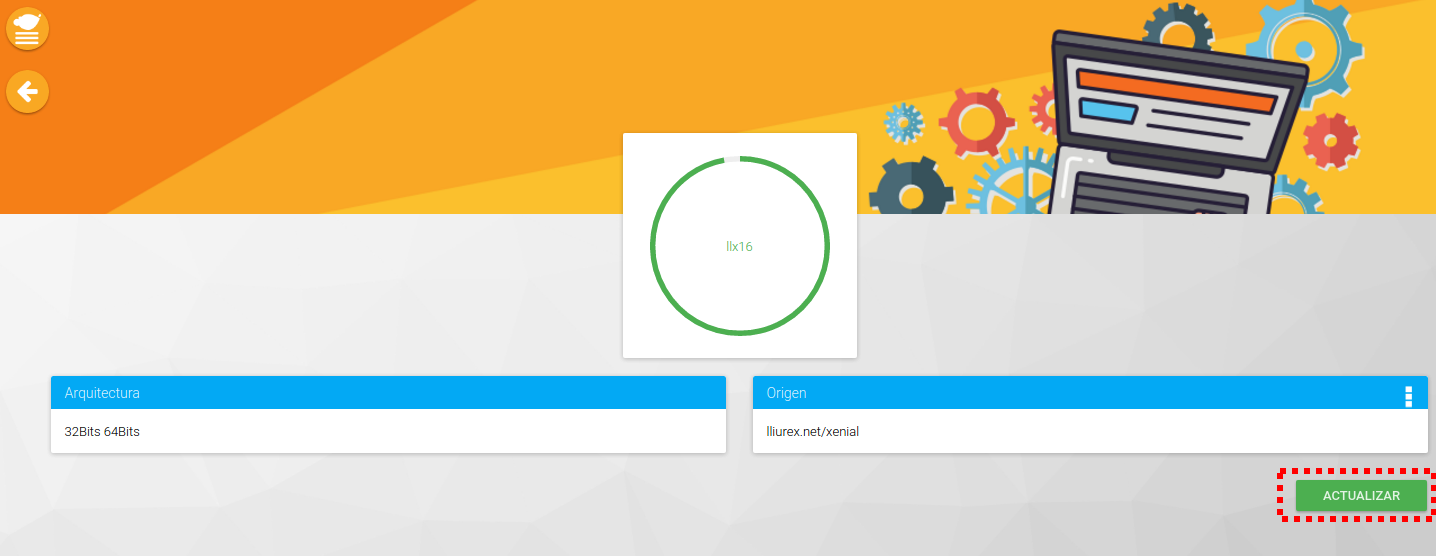Click the large blue gear at top right
Screen dimensions: 1436x556
(x=1302, y=46)
